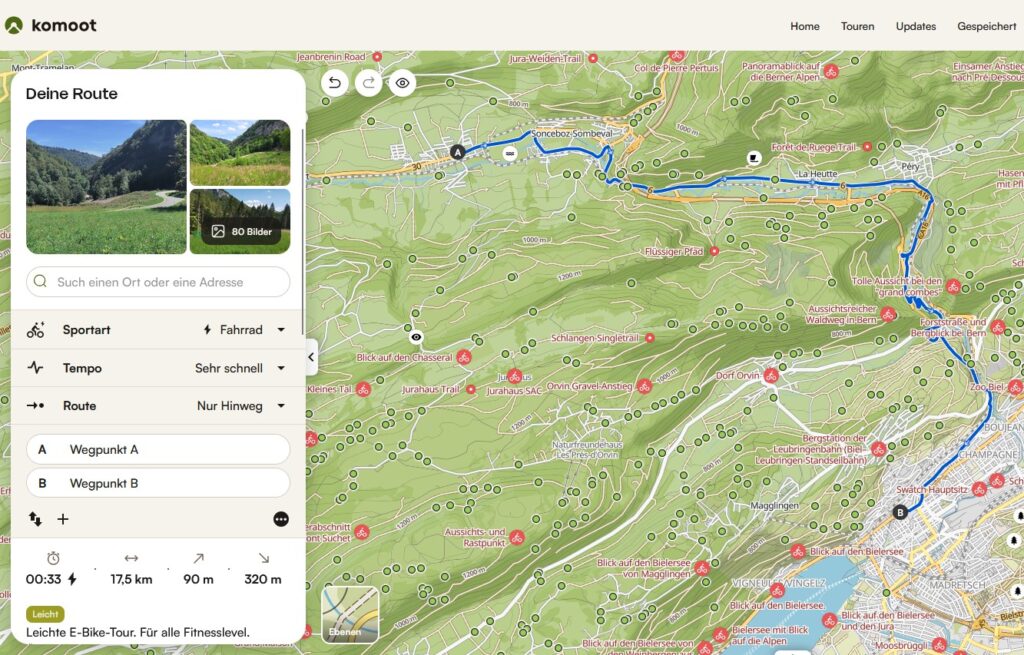
Task: Open the Touren menu item
Action: (857, 26)
